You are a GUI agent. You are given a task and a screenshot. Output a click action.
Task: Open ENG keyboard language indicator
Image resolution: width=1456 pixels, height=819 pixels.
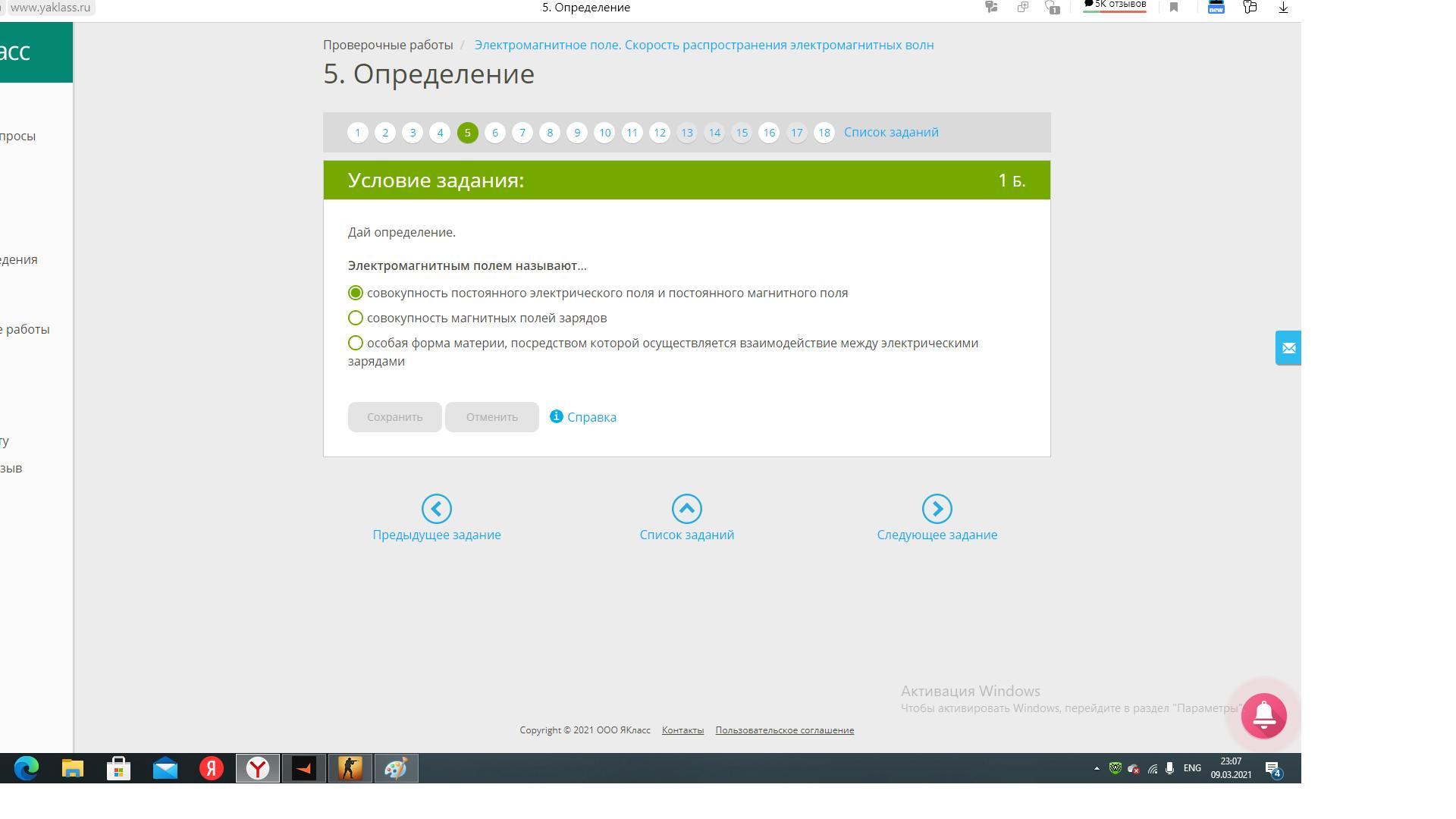coord(1191,768)
